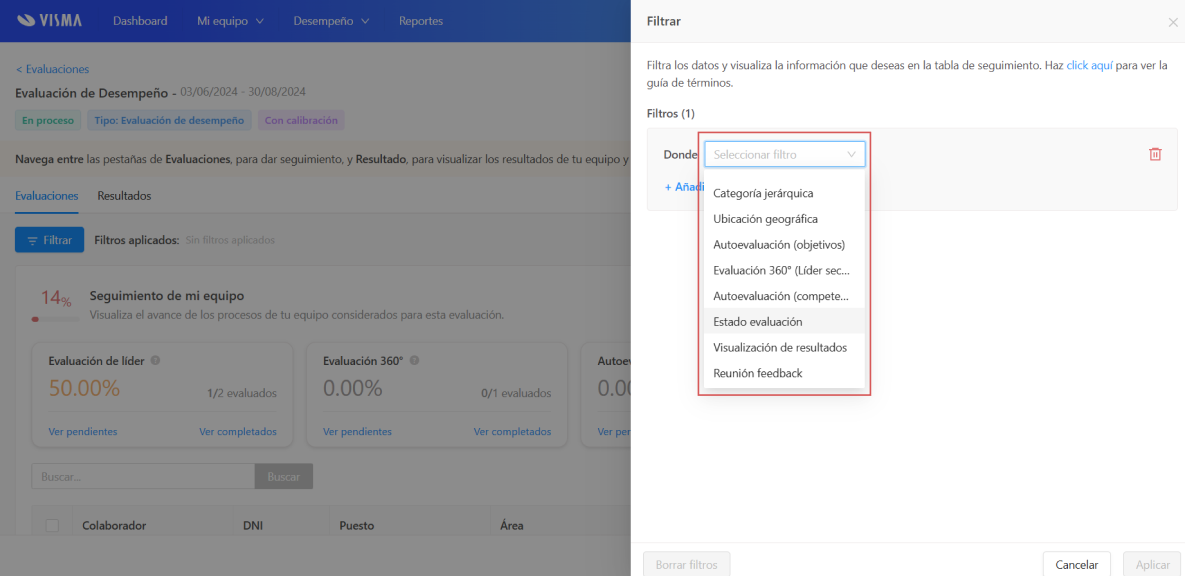Click the Buscar... search input field
The width and height of the screenshot is (1185, 576).
(144, 476)
